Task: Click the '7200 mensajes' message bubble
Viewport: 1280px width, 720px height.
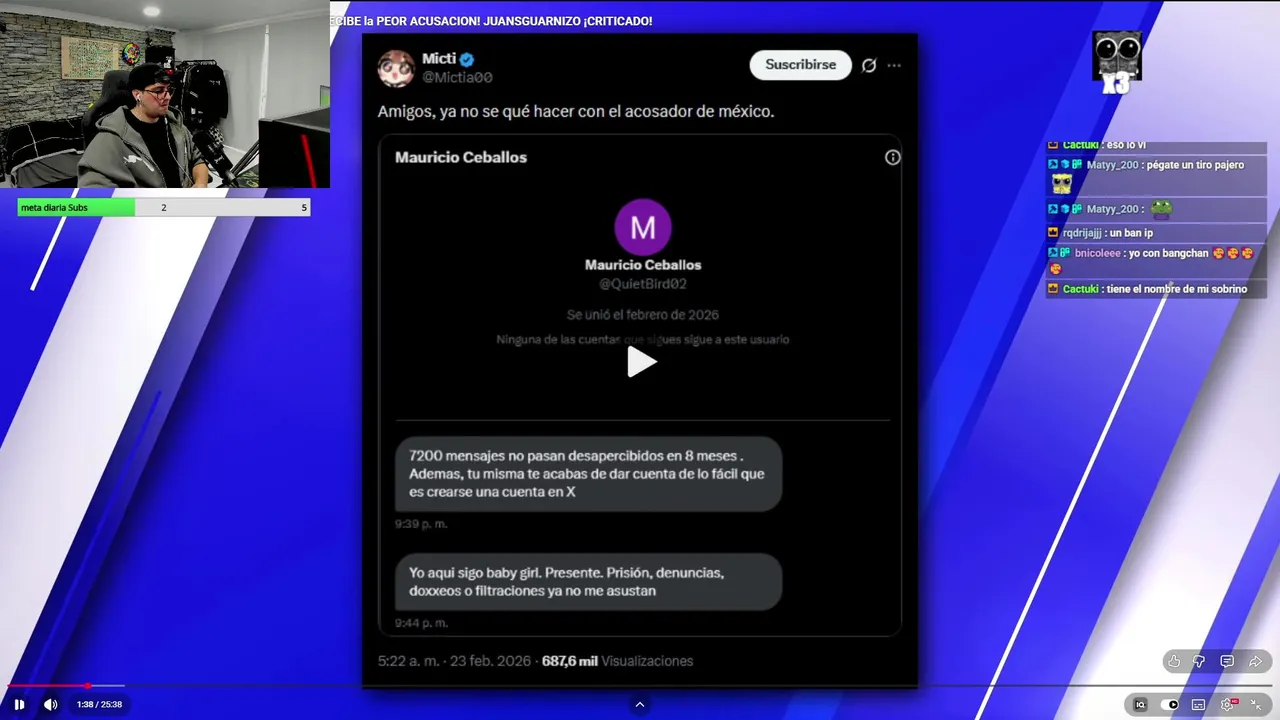Action: pyautogui.click(x=588, y=474)
